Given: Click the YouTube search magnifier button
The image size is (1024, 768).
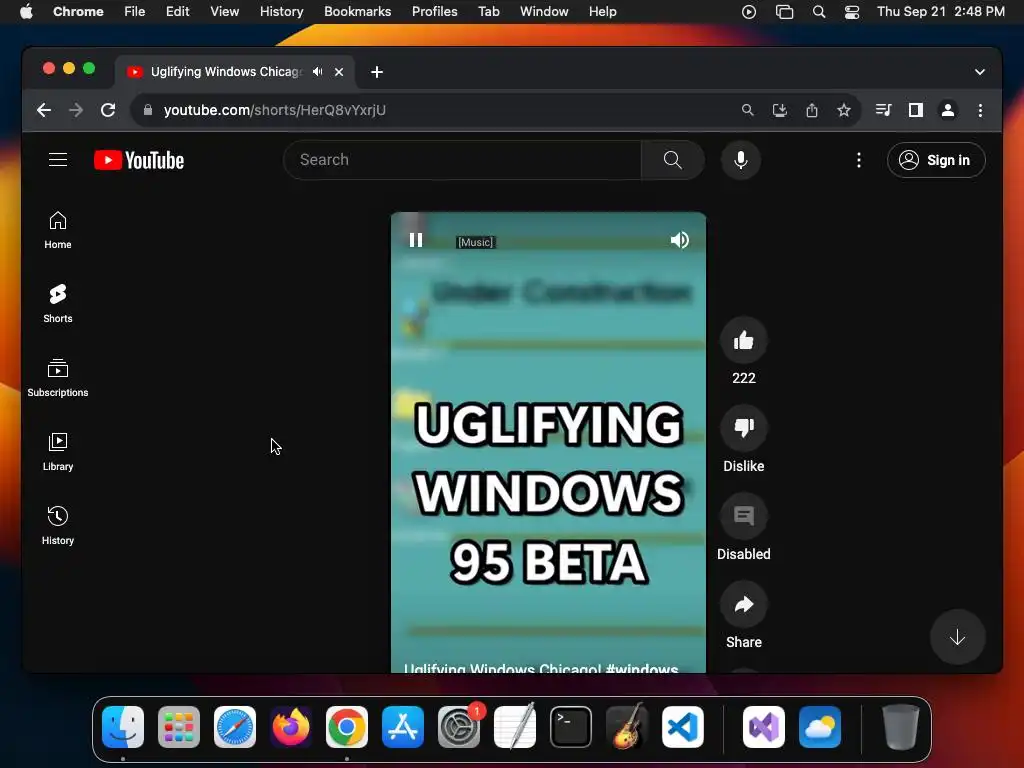Looking at the screenshot, I should point(673,160).
